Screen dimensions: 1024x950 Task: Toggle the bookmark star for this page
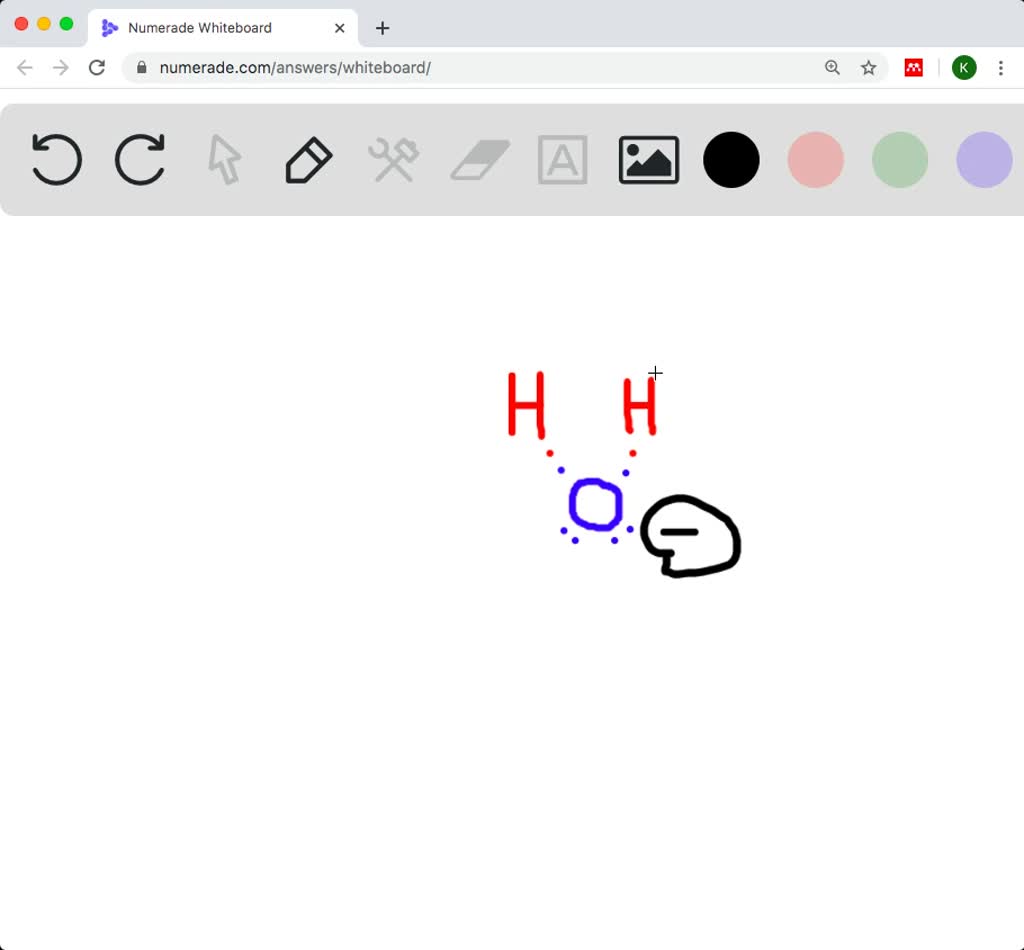pyautogui.click(x=869, y=68)
